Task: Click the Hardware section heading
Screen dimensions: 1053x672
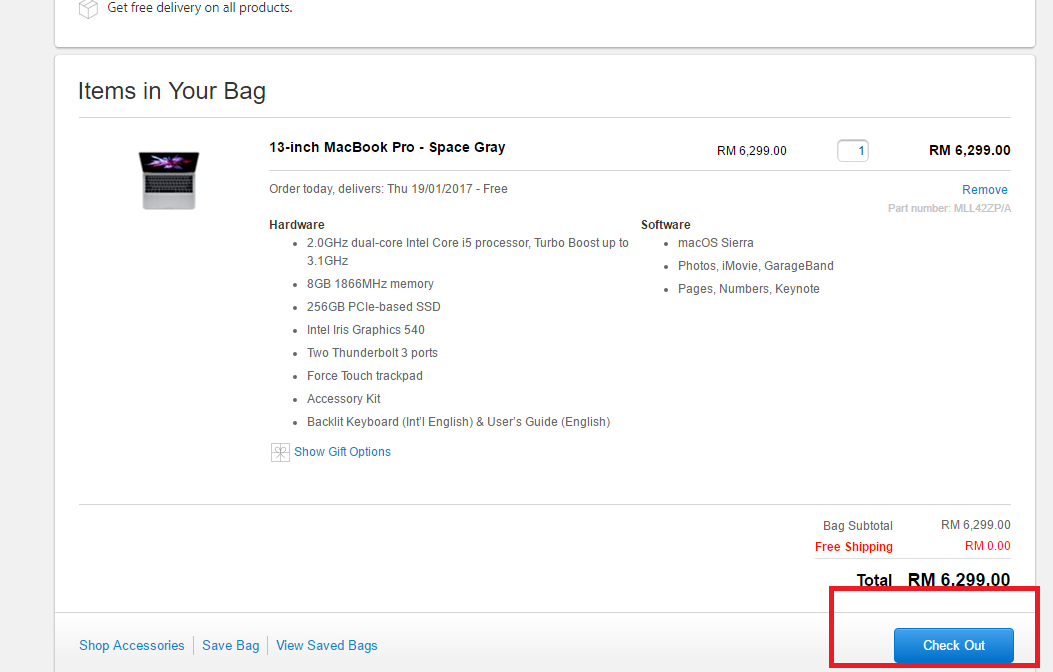Action: pos(297,225)
